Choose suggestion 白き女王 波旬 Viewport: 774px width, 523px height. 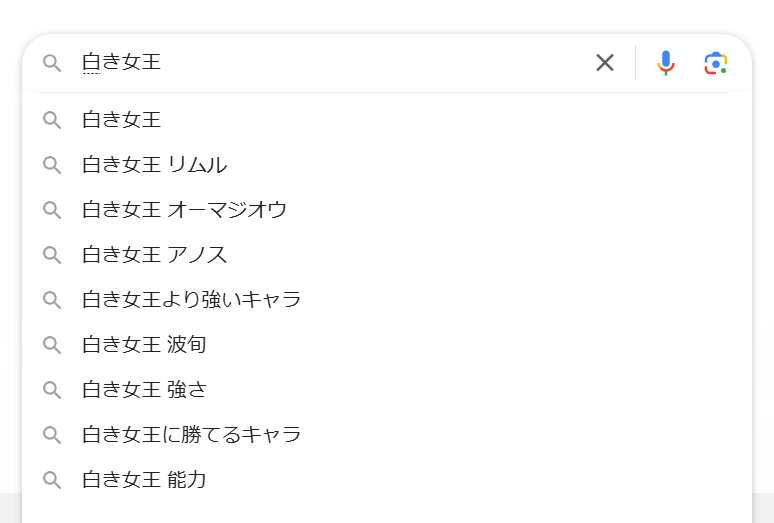click(144, 345)
